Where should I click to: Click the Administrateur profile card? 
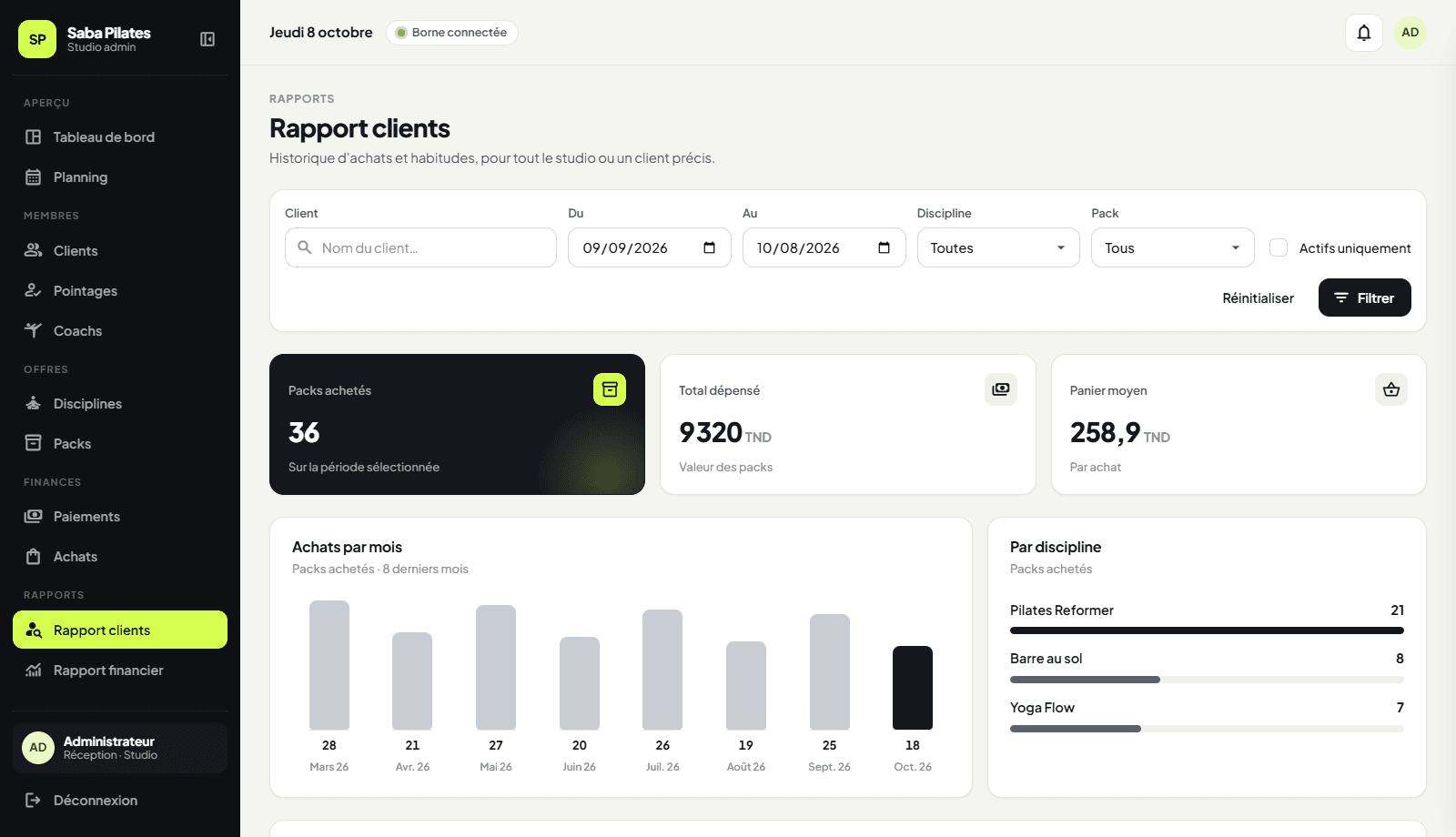(x=120, y=748)
